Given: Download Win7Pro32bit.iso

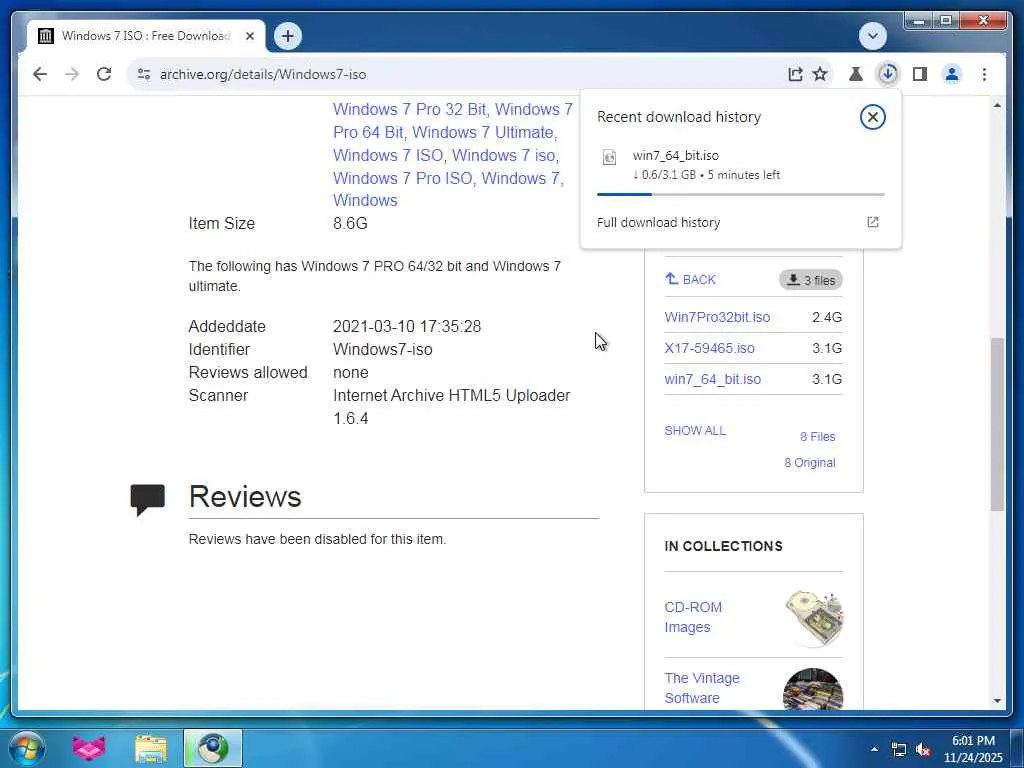Looking at the screenshot, I should coord(717,317).
